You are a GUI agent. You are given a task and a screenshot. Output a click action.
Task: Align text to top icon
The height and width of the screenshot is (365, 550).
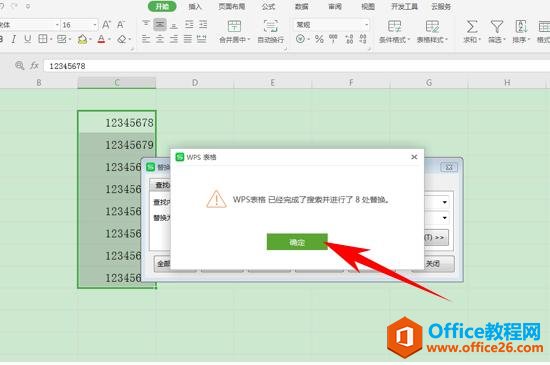click(x=146, y=24)
